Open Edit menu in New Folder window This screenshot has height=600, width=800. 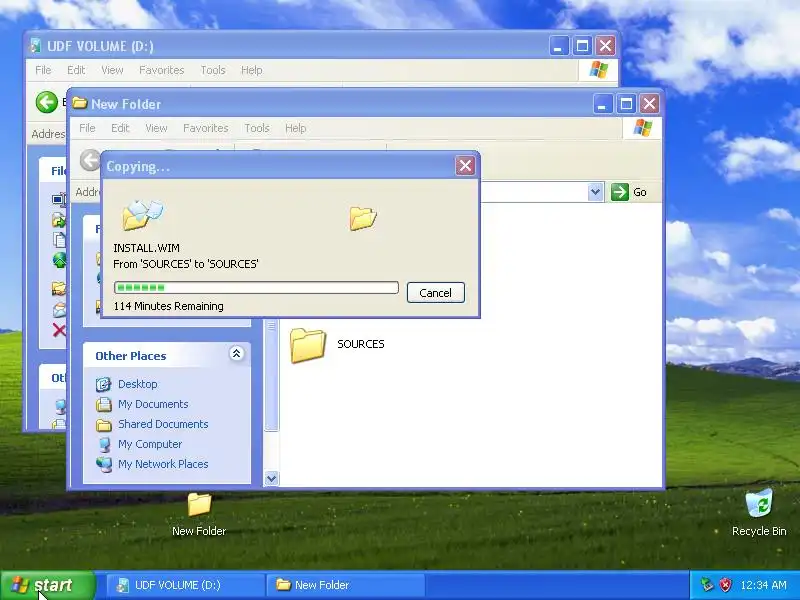pyautogui.click(x=120, y=128)
